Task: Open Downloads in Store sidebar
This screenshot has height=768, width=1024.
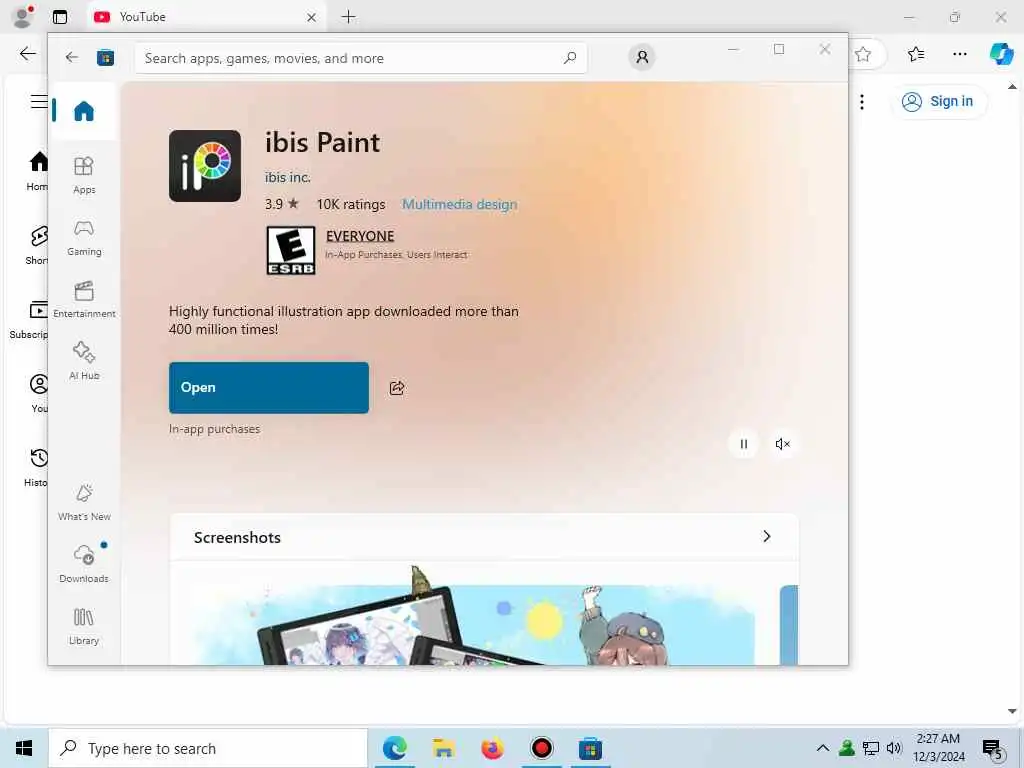Action: 84,564
